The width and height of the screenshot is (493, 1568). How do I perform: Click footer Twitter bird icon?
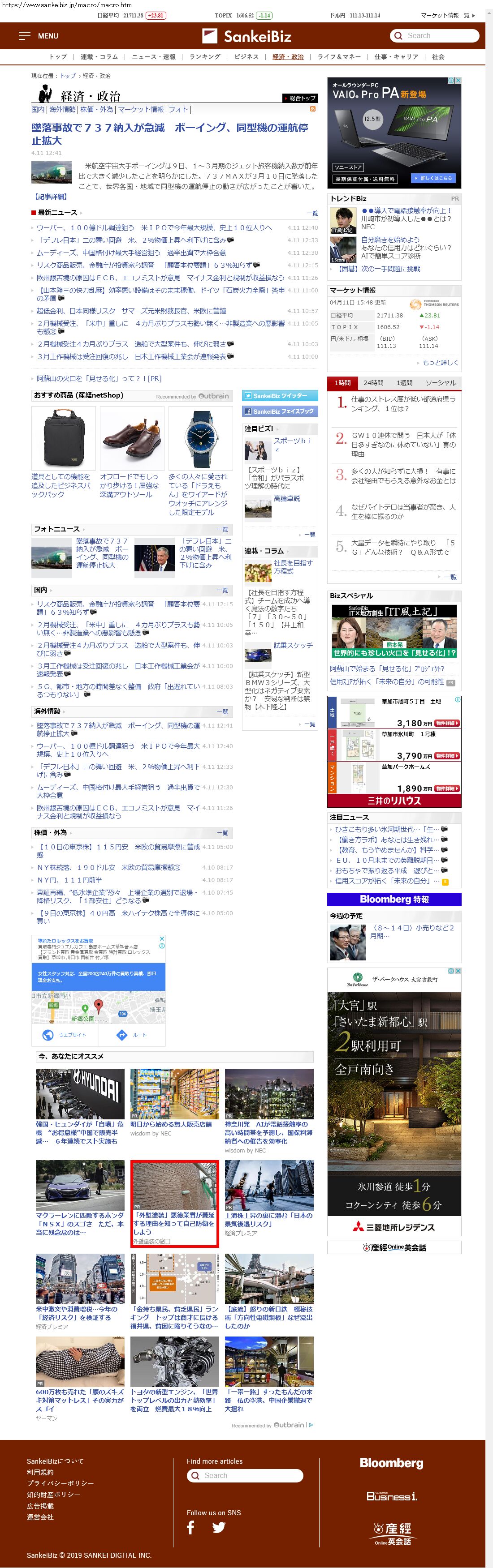point(219,1527)
